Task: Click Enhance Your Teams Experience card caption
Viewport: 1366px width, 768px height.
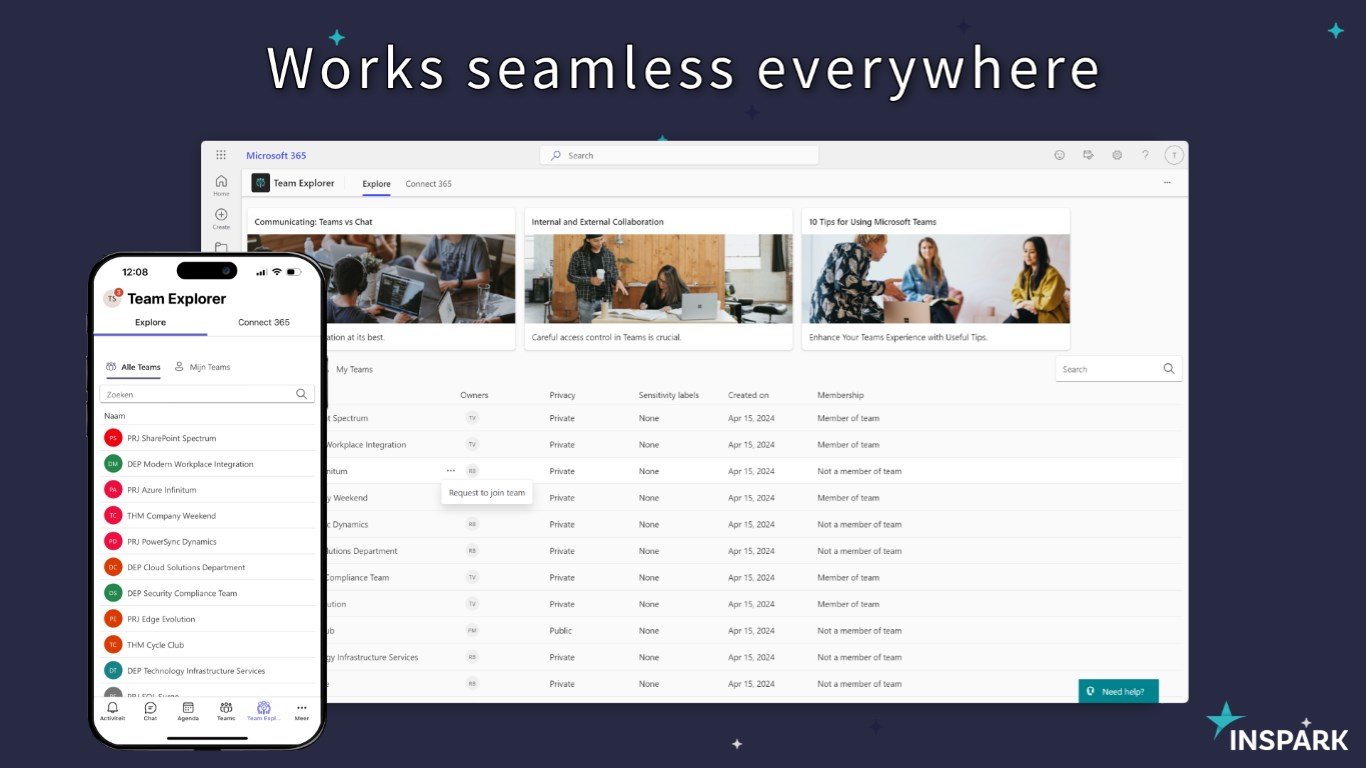Action: 898,337
